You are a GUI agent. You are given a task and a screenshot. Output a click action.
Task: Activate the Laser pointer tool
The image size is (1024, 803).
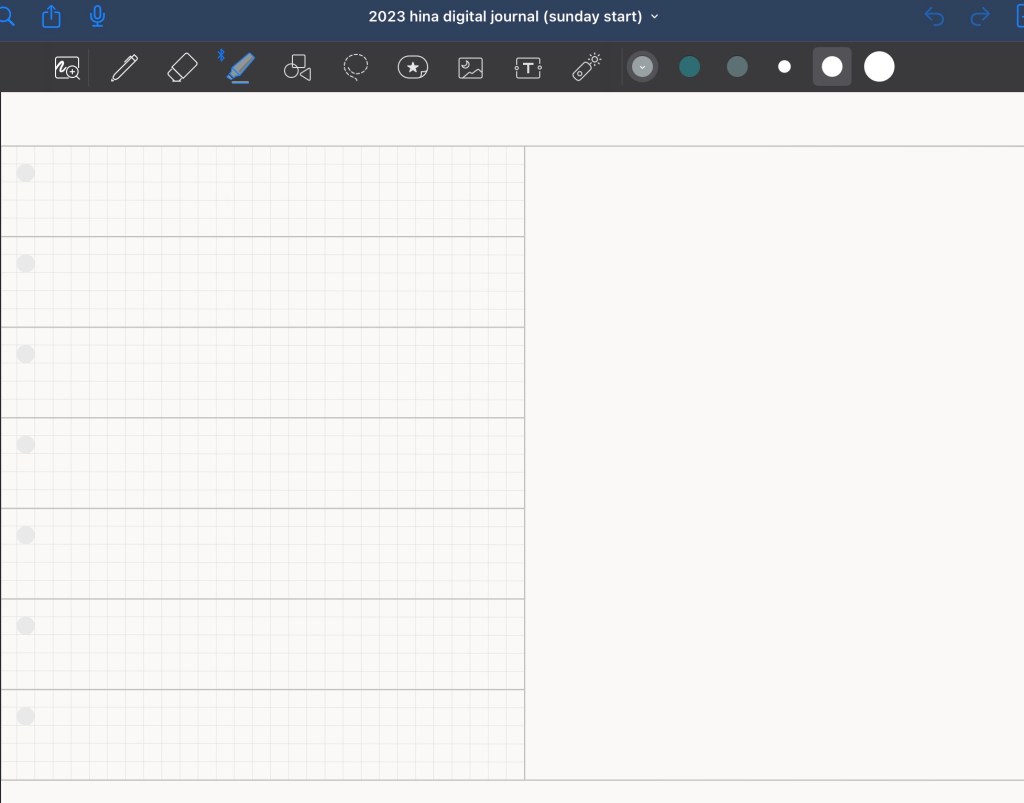(x=586, y=67)
